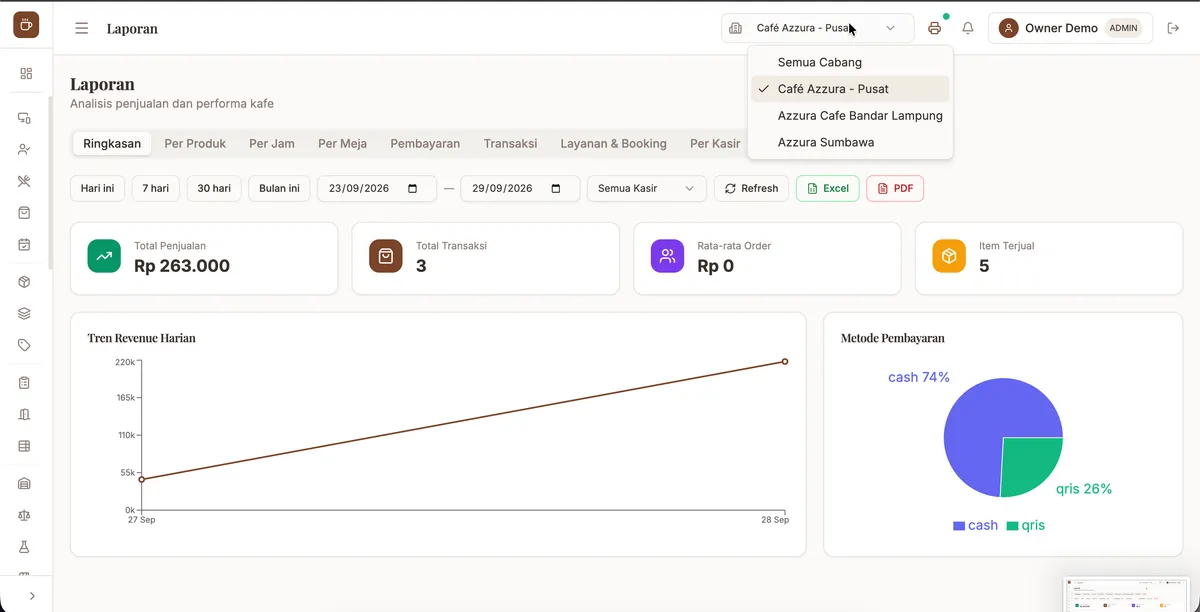Filter report by 30 hari
Image resolution: width=1200 pixels, height=612 pixels.
click(214, 188)
